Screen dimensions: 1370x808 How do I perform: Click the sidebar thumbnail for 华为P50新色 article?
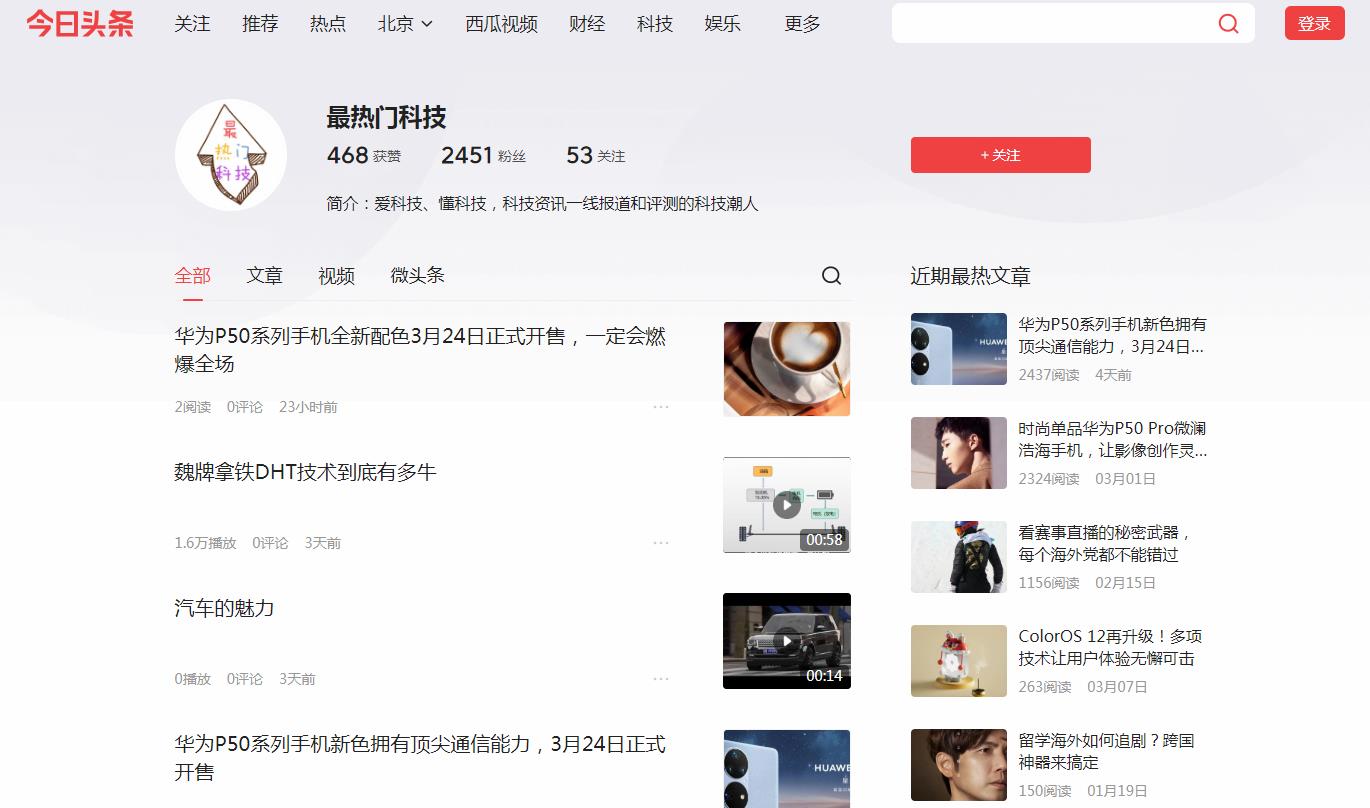coord(959,349)
